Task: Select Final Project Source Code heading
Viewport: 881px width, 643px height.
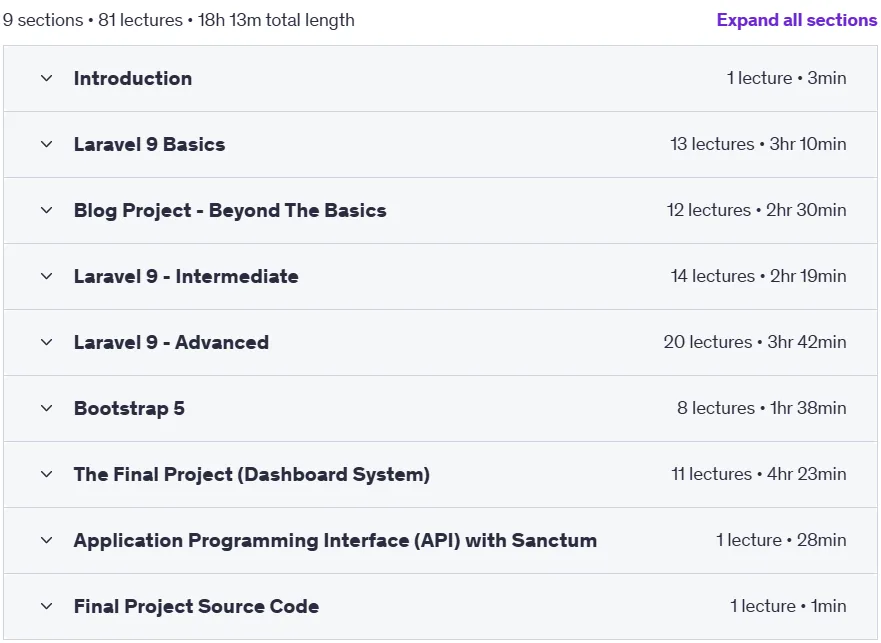Action: (197, 606)
